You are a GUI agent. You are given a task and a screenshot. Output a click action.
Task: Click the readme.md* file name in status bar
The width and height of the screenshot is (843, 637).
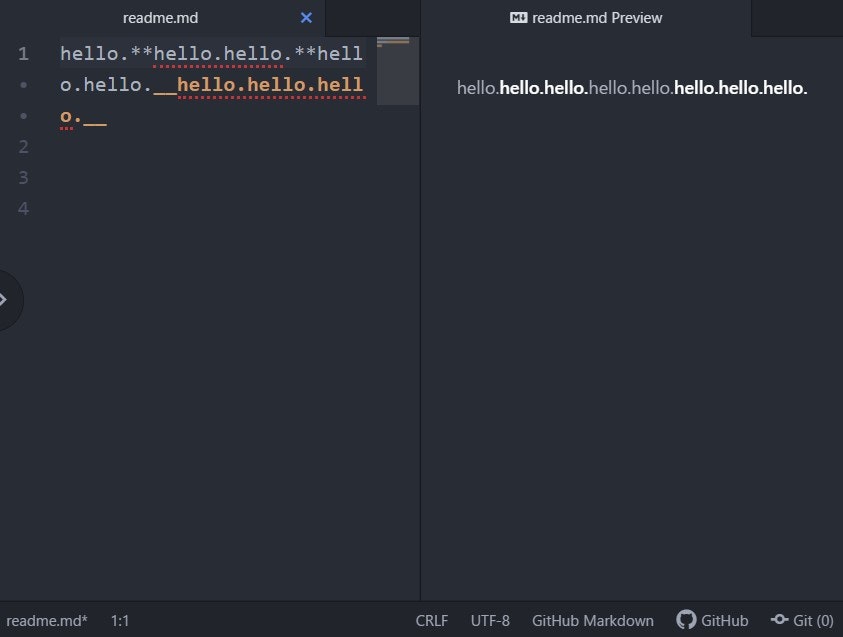(47, 621)
